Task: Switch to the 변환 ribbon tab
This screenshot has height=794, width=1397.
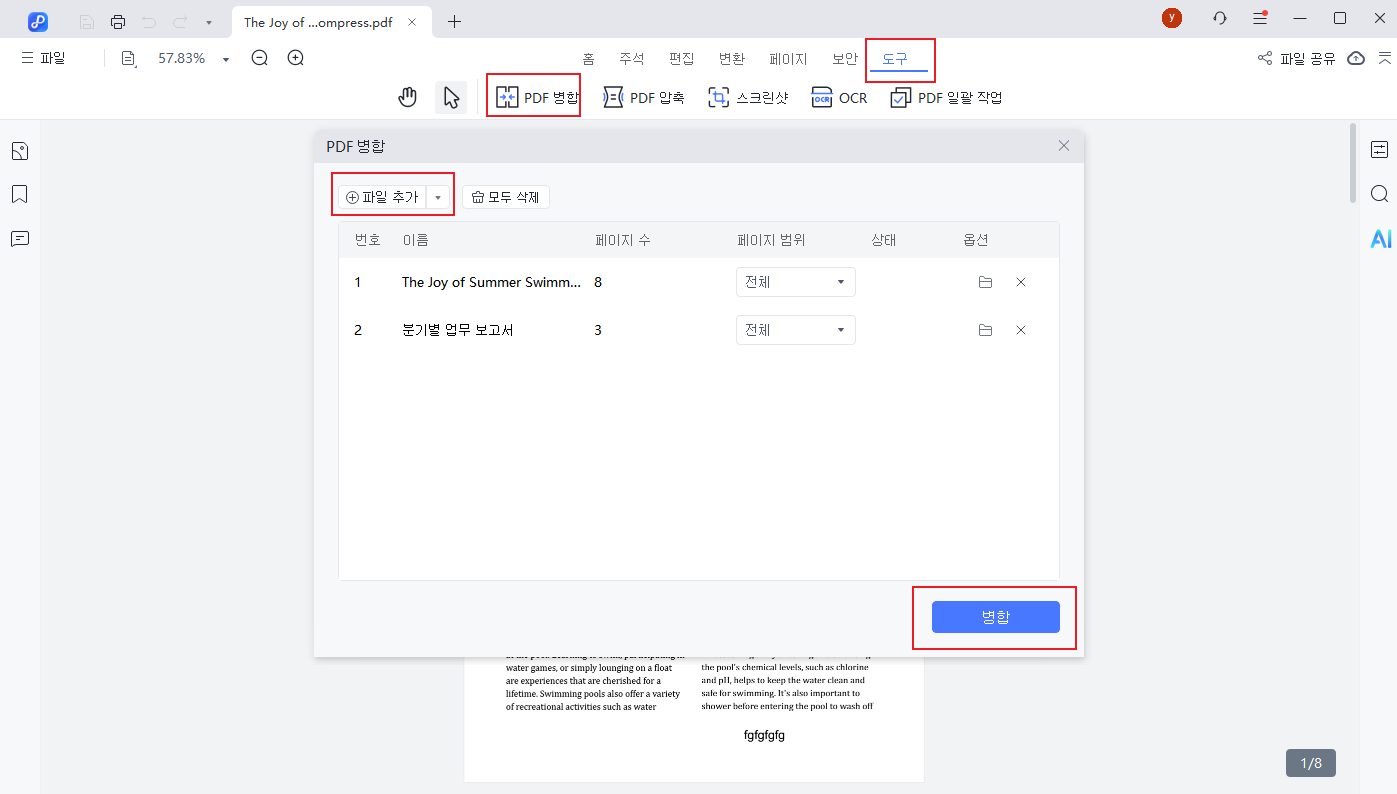Action: coord(732,58)
